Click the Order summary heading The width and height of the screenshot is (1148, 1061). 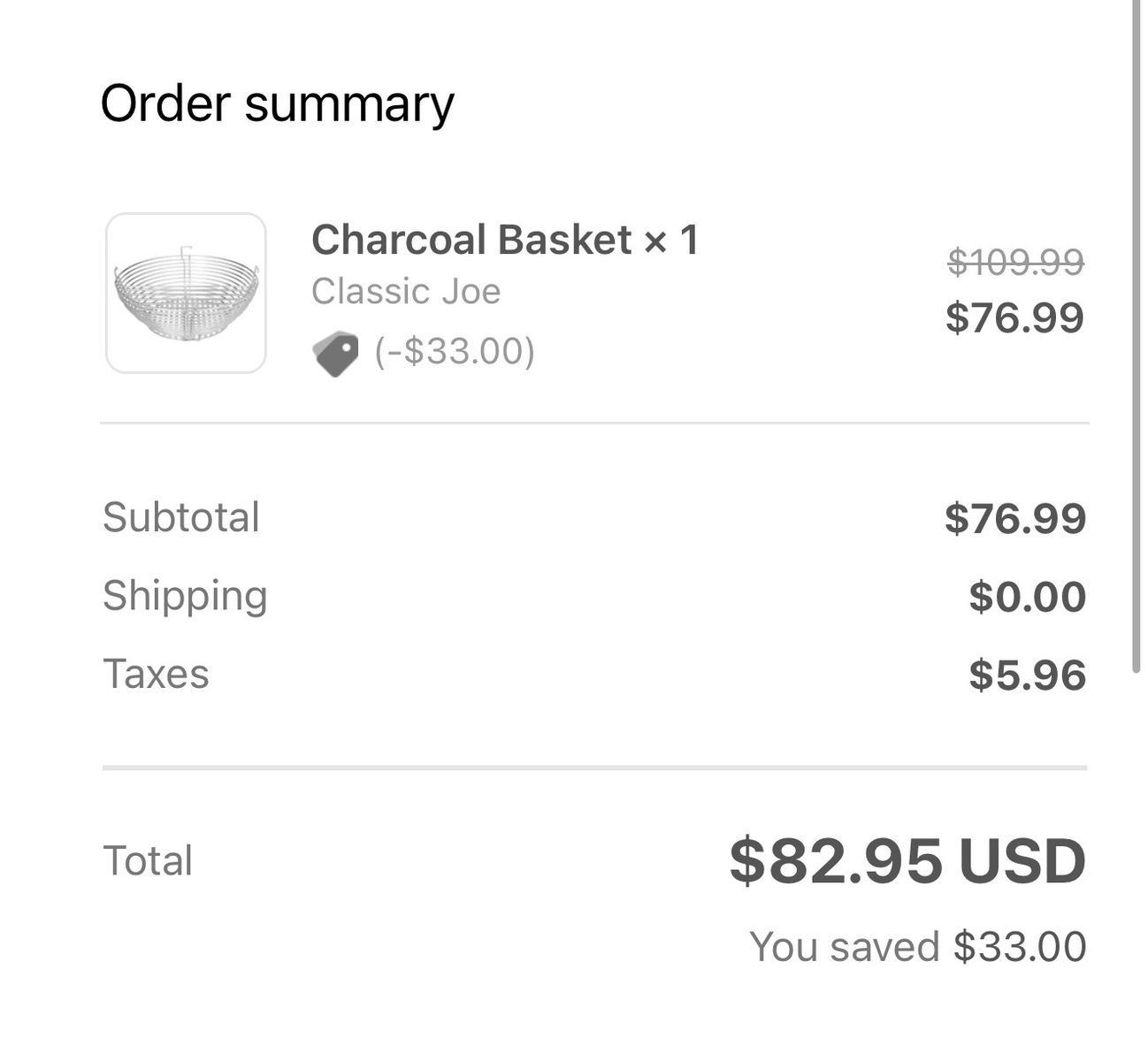pyautogui.click(x=277, y=103)
